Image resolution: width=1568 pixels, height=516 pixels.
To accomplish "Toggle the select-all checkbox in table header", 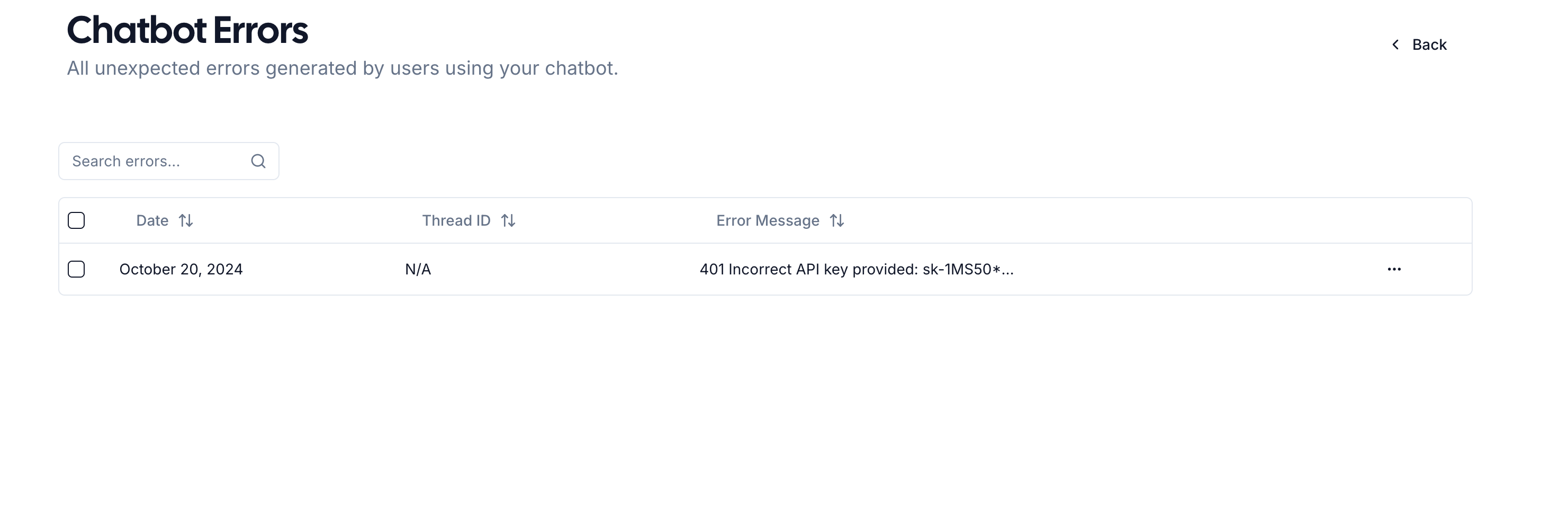I will [76, 220].
